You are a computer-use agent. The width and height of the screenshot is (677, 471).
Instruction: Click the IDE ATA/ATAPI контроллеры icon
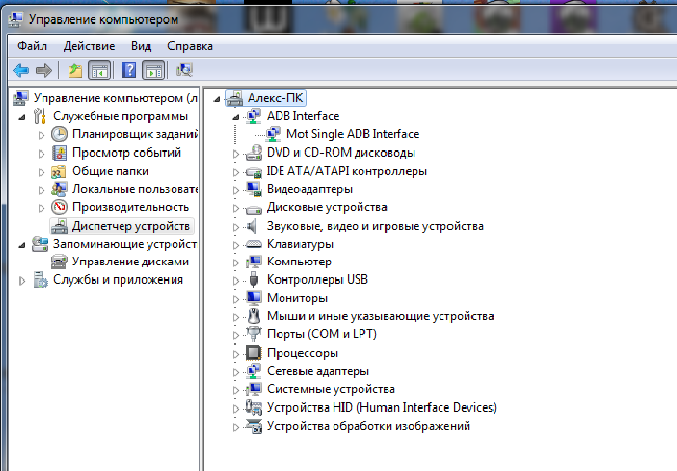pos(253,171)
